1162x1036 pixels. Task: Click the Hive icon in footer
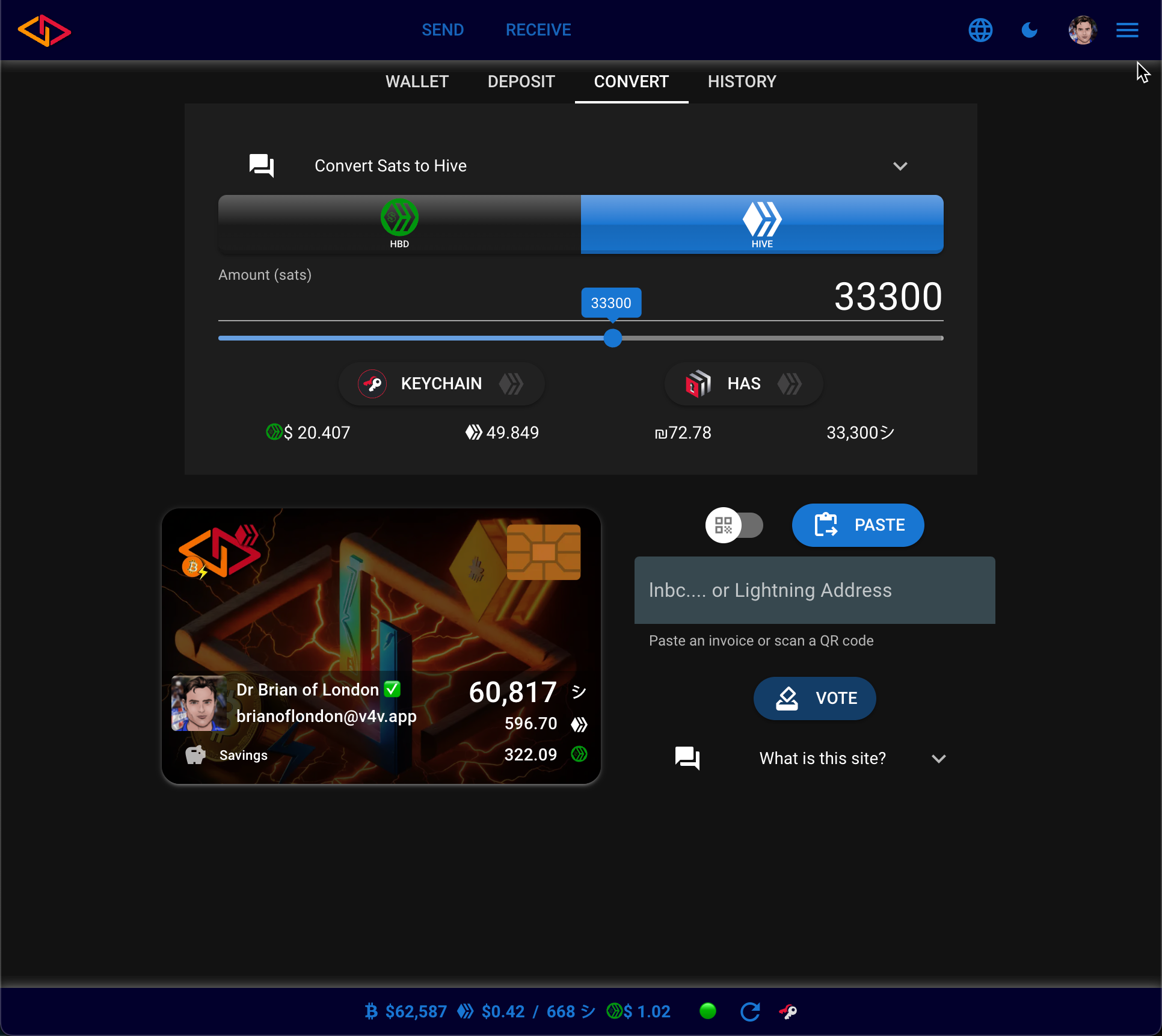[465, 1011]
